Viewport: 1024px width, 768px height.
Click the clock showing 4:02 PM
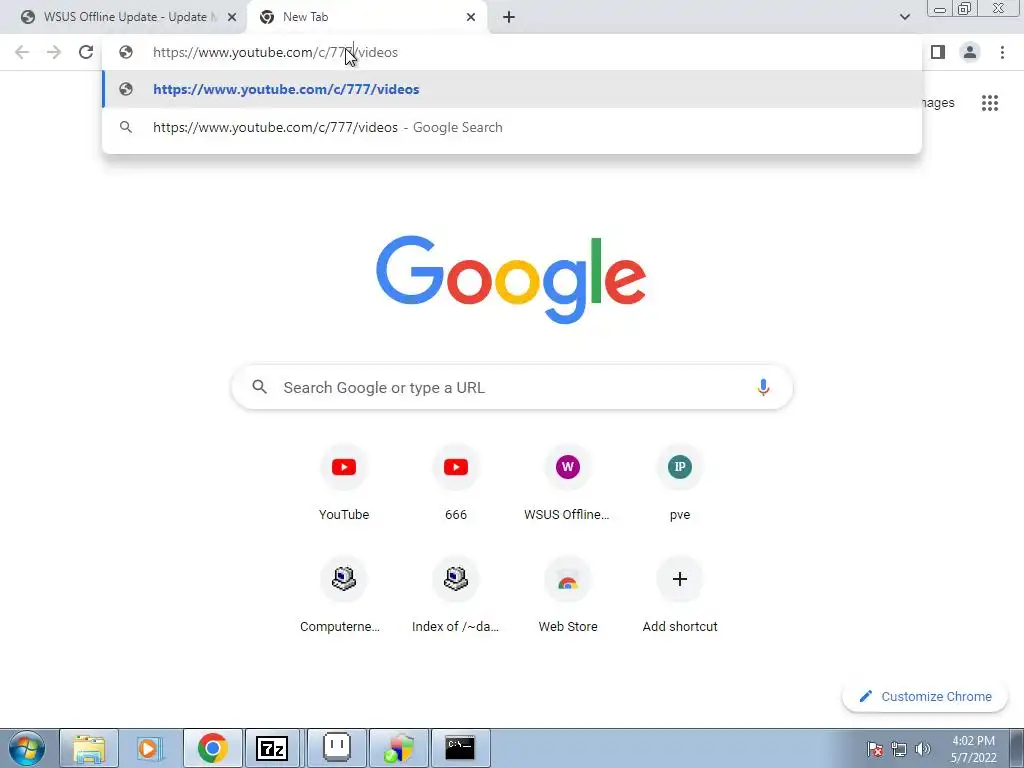[973, 749]
